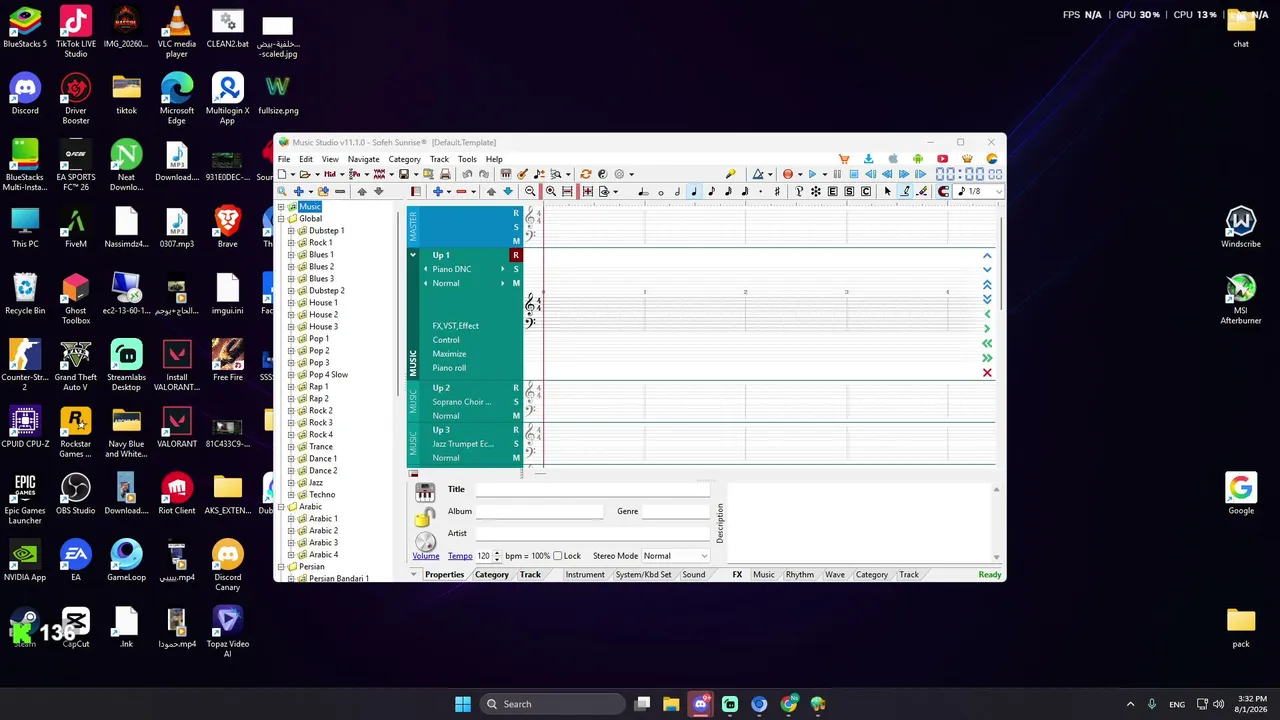This screenshot has height=720, width=1280.
Task: Click the Genre input field
Action: click(x=675, y=511)
